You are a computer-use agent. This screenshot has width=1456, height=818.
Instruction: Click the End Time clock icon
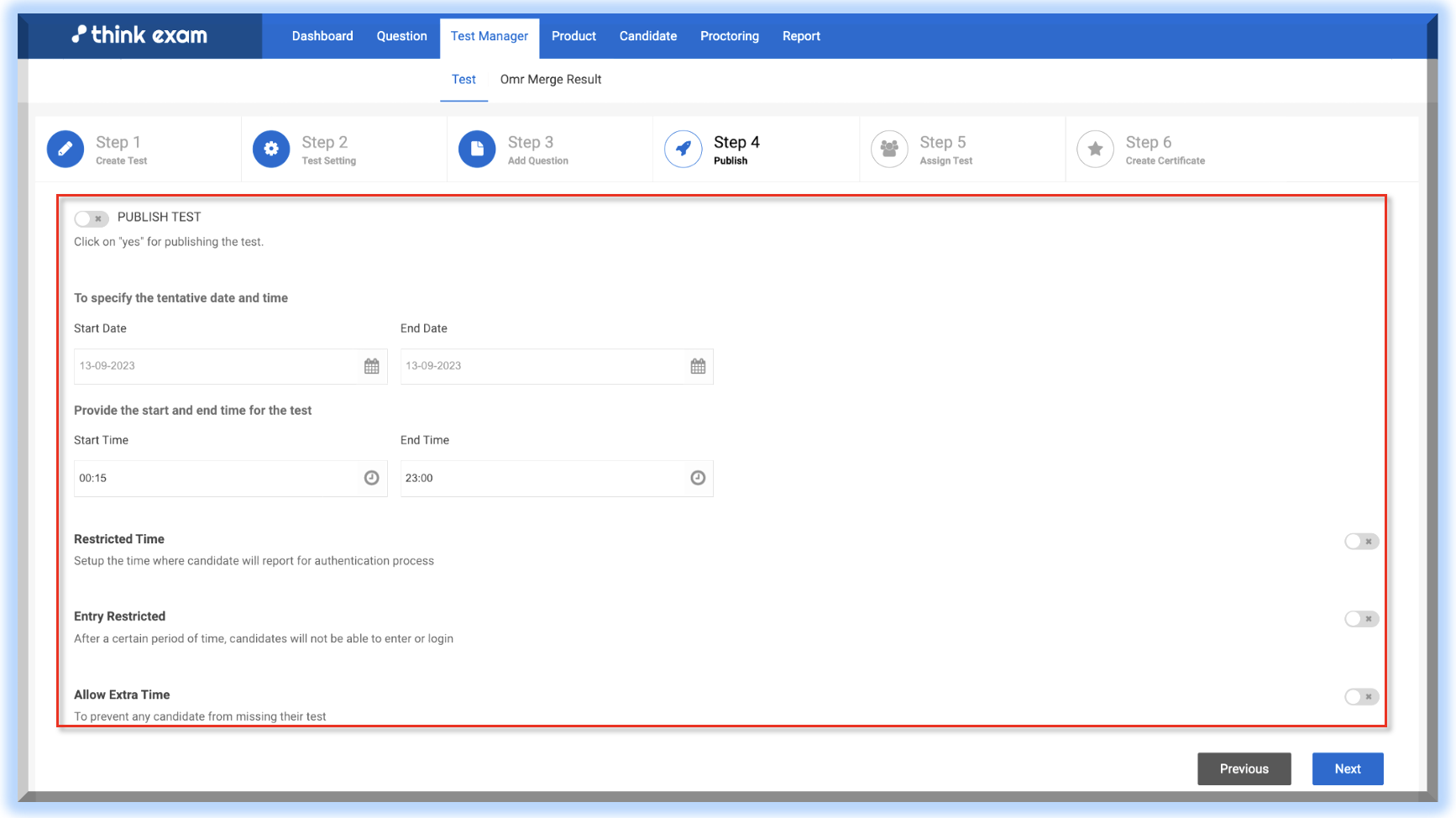pos(698,478)
